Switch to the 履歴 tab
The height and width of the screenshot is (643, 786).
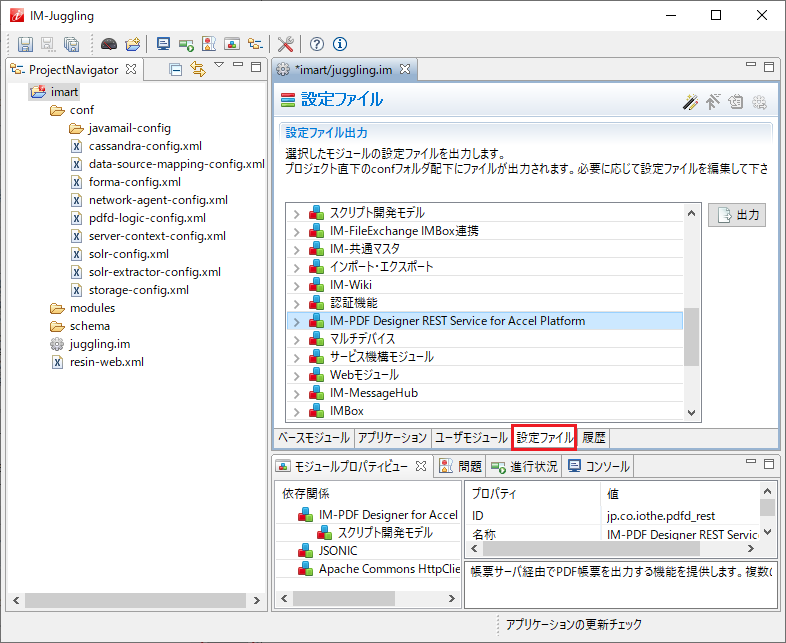(594, 438)
